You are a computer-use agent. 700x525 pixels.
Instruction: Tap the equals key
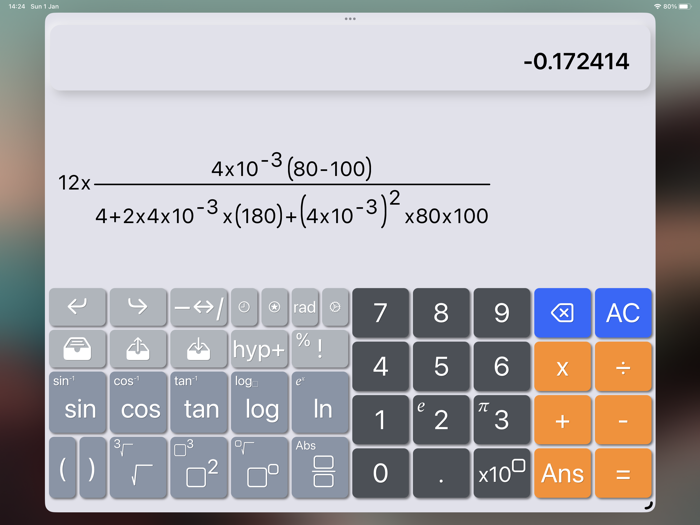[623, 473]
